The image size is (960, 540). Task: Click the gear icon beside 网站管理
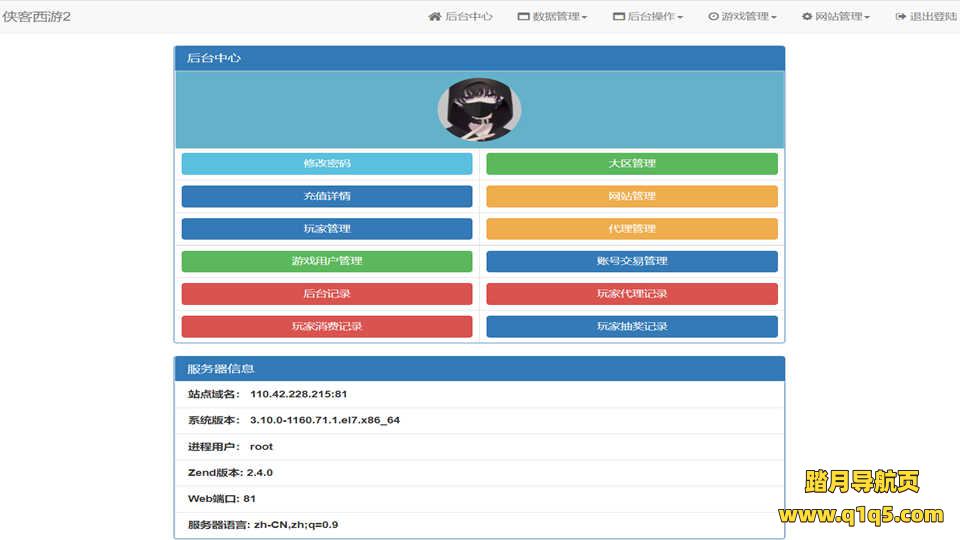807,17
